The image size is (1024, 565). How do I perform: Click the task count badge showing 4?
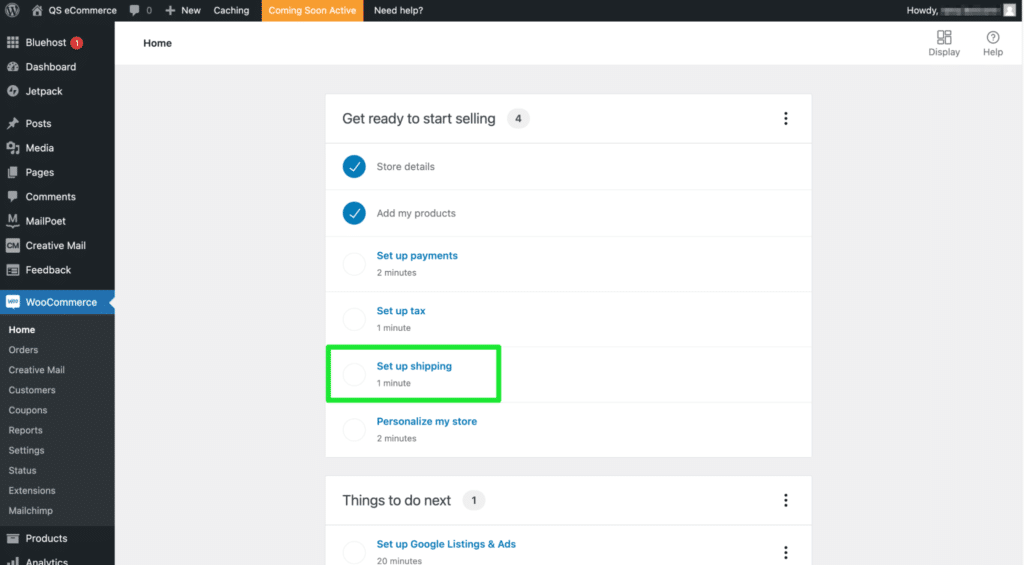[518, 119]
